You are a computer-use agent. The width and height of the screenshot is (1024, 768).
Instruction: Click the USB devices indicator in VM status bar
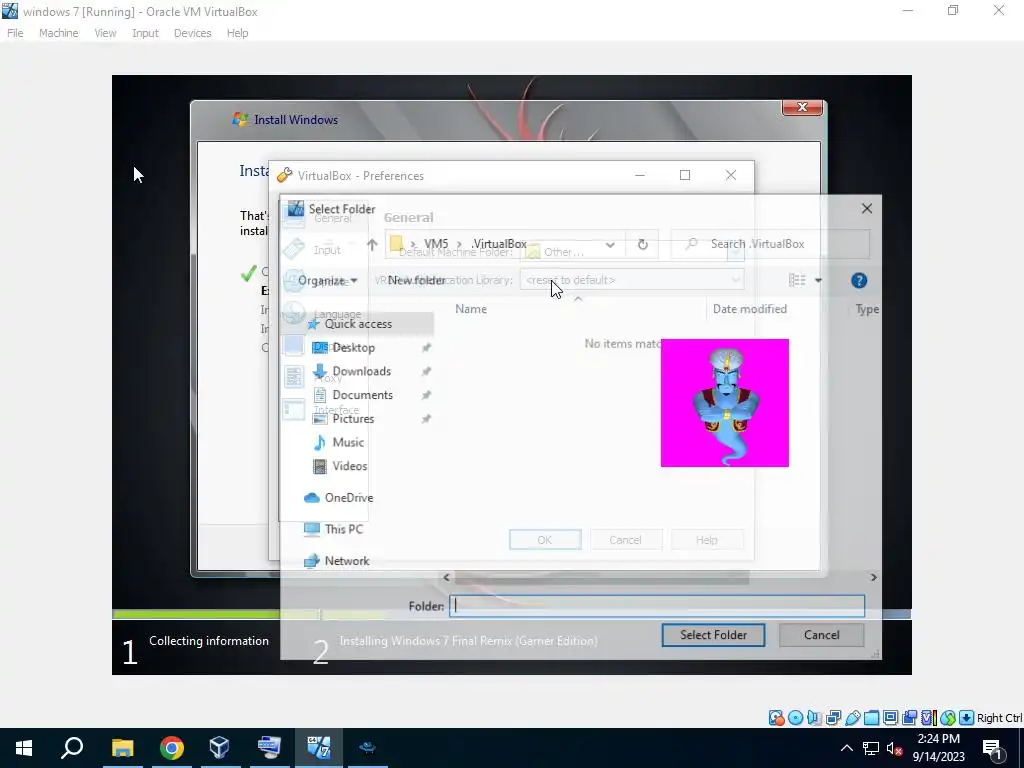point(852,718)
